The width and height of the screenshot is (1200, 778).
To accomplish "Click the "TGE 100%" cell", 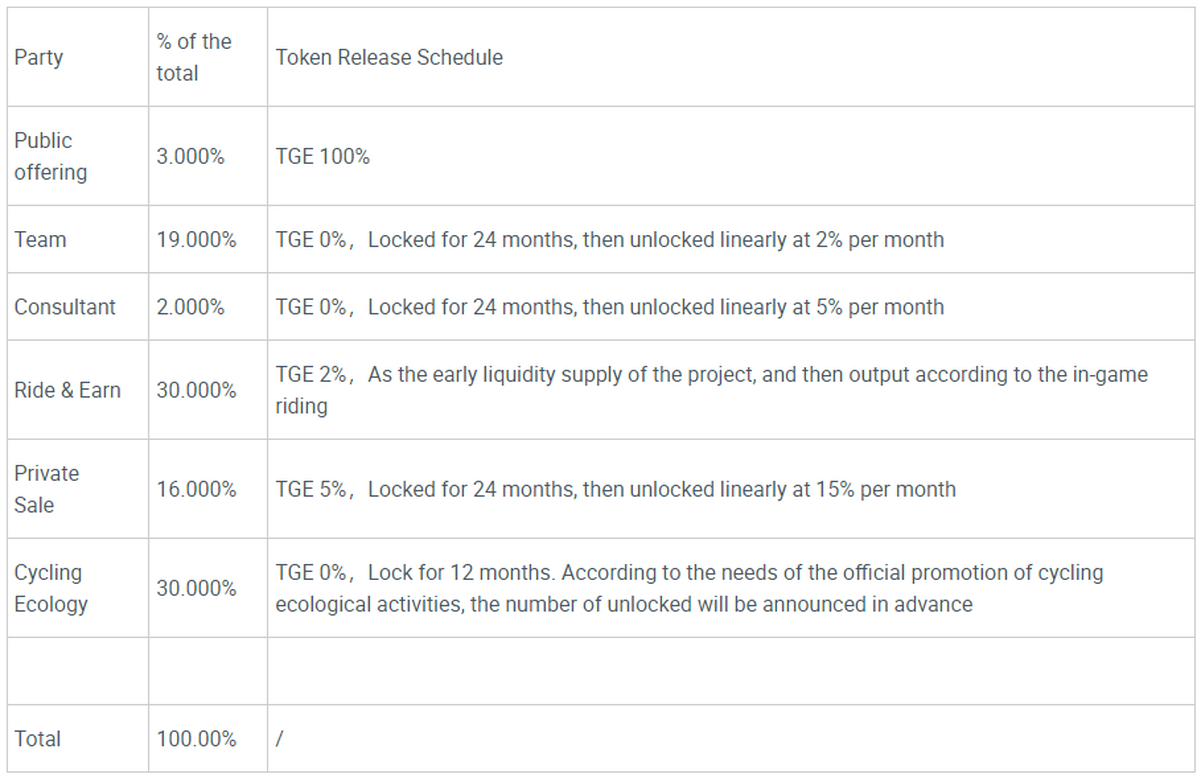I will pyautogui.click(x=323, y=157).
